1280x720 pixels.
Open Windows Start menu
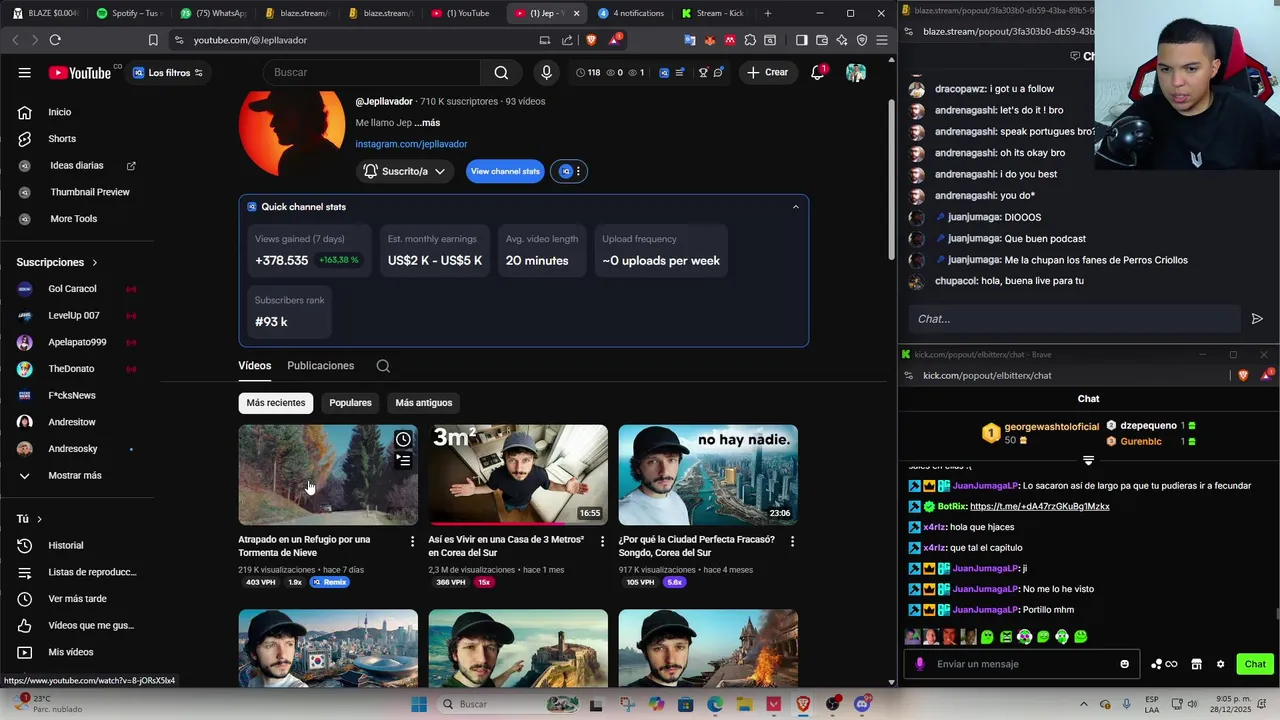pyautogui.click(x=419, y=704)
